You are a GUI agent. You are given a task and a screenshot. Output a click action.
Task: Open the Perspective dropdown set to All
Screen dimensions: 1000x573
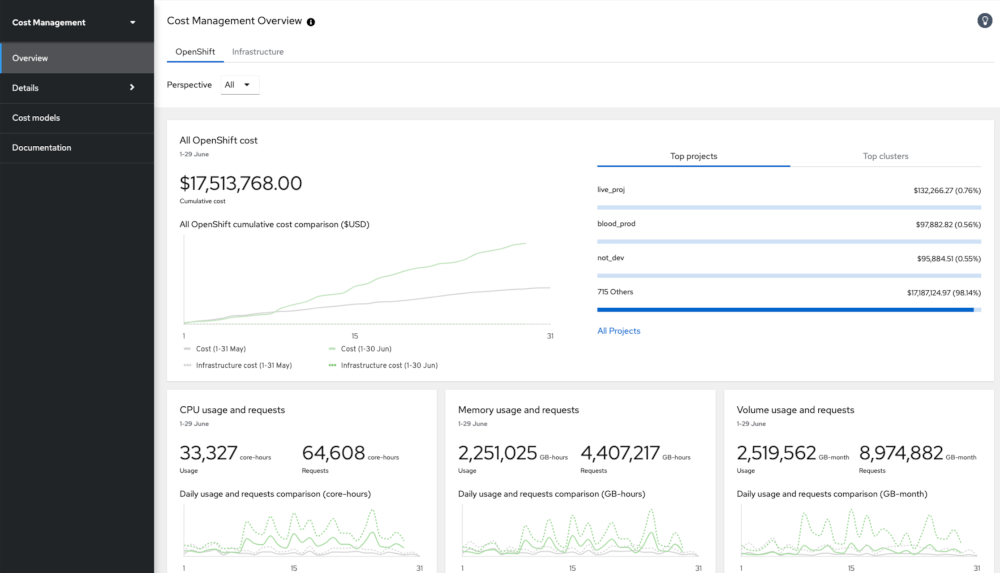coord(239,85)
